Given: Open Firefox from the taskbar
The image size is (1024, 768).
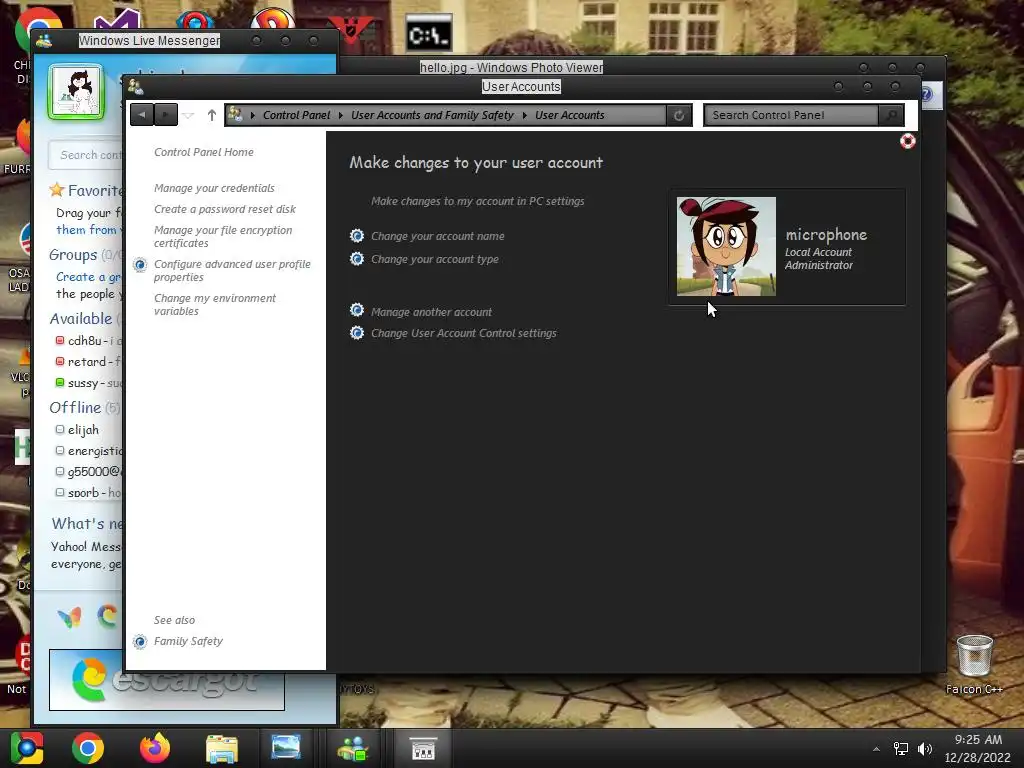Looking at the screenshot, I should click(x=155, y=748).
